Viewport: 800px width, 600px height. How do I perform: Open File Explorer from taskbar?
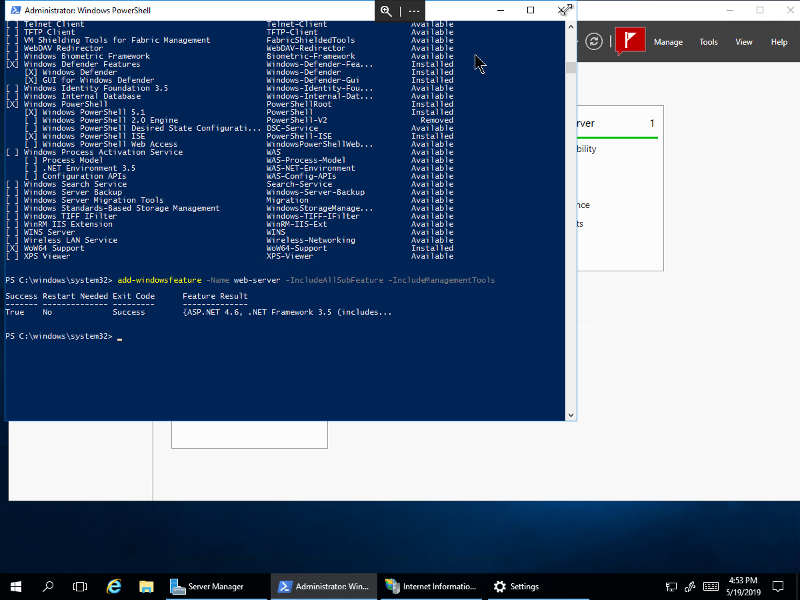coord(146,586)
